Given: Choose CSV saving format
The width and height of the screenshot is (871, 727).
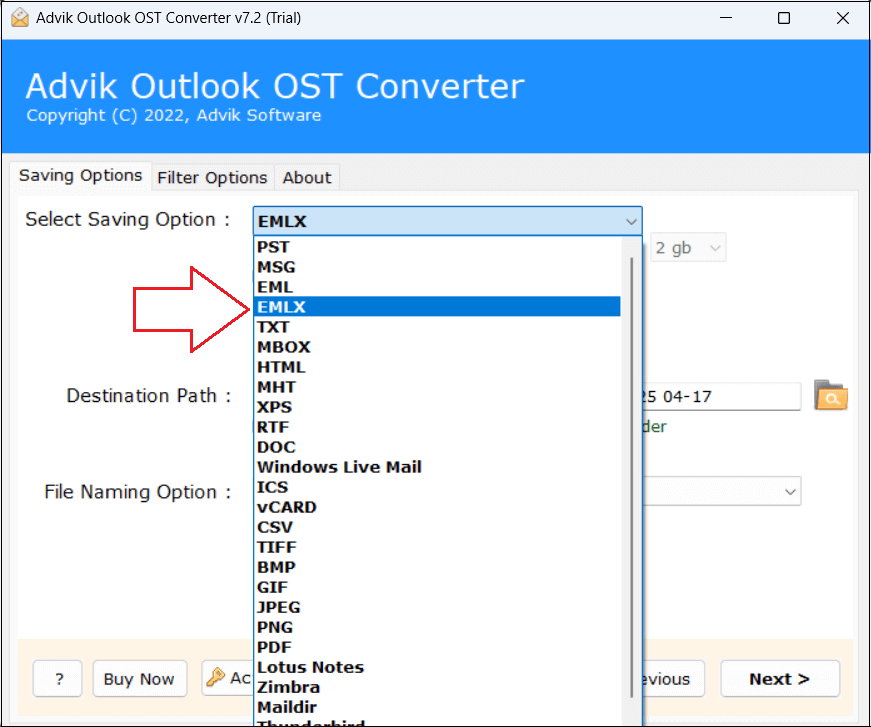Looking at the screenshot, I should click(x=437, y=527).
